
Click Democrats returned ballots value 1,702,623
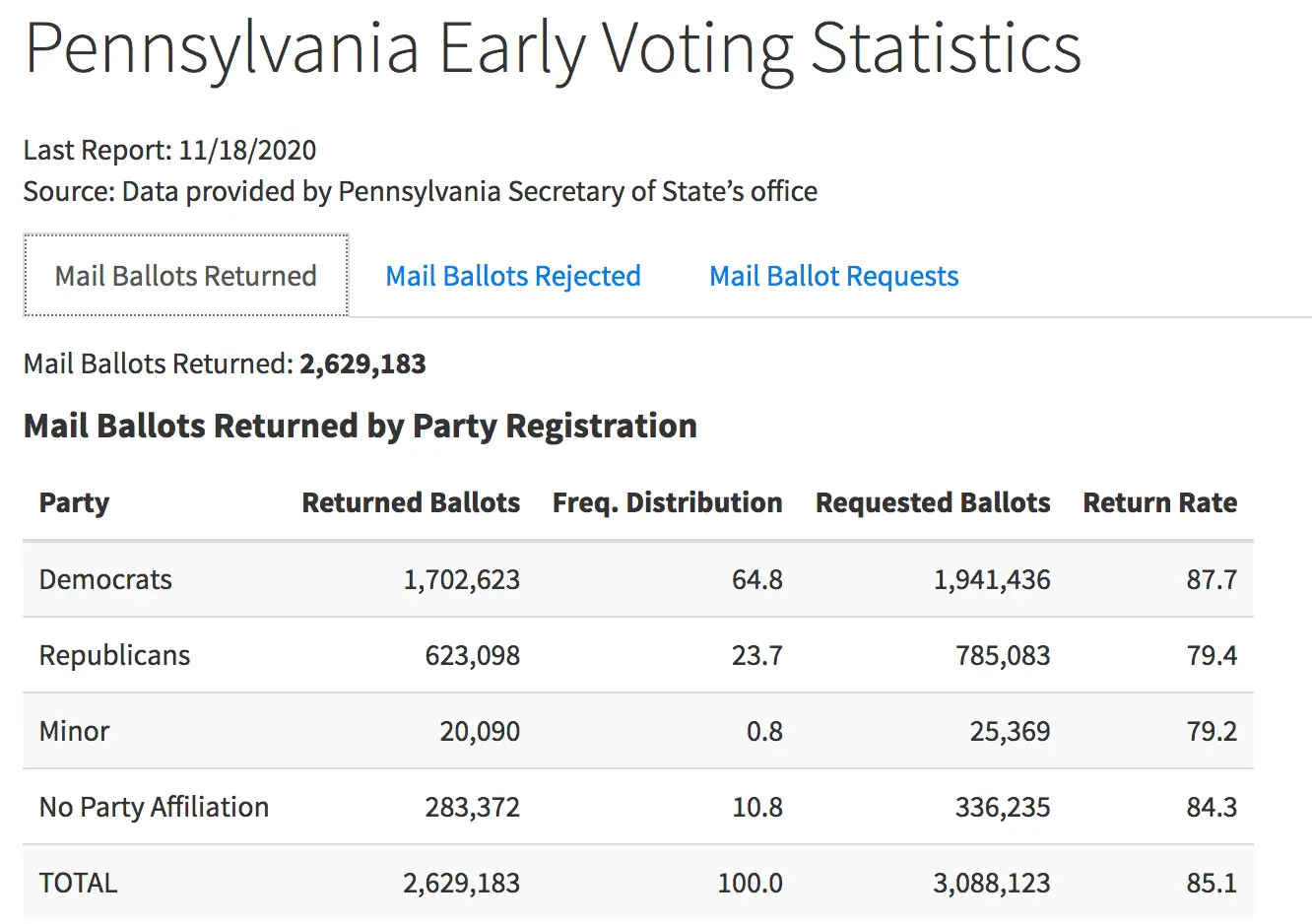pyautogui.click(x=461, y=579)
